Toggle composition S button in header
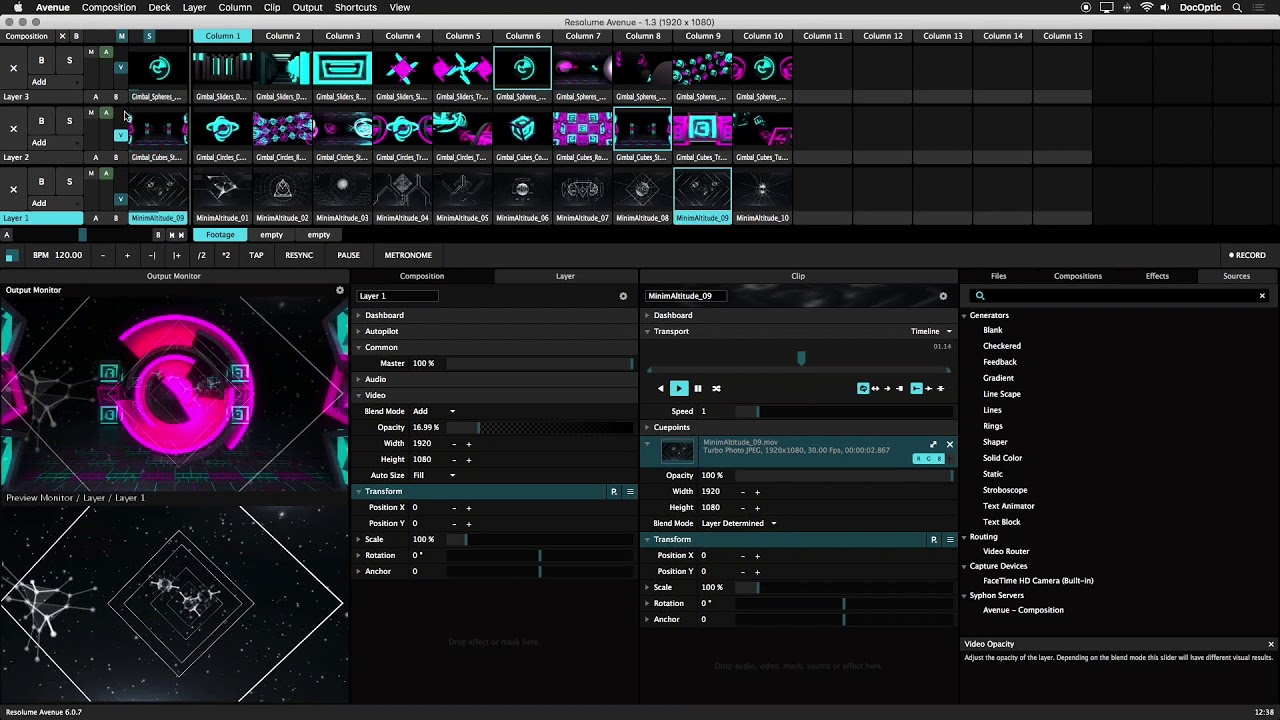 [x=149, y=36]
